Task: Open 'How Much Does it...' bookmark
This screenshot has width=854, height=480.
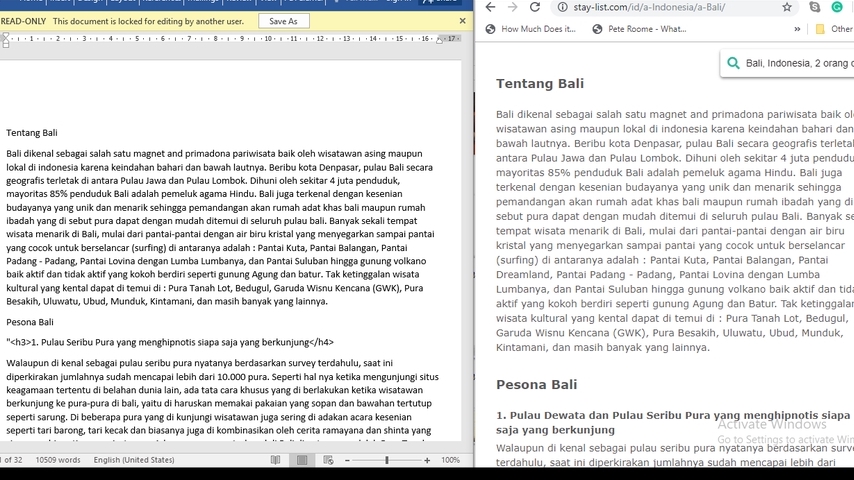Action: click(x=531, y=29)
